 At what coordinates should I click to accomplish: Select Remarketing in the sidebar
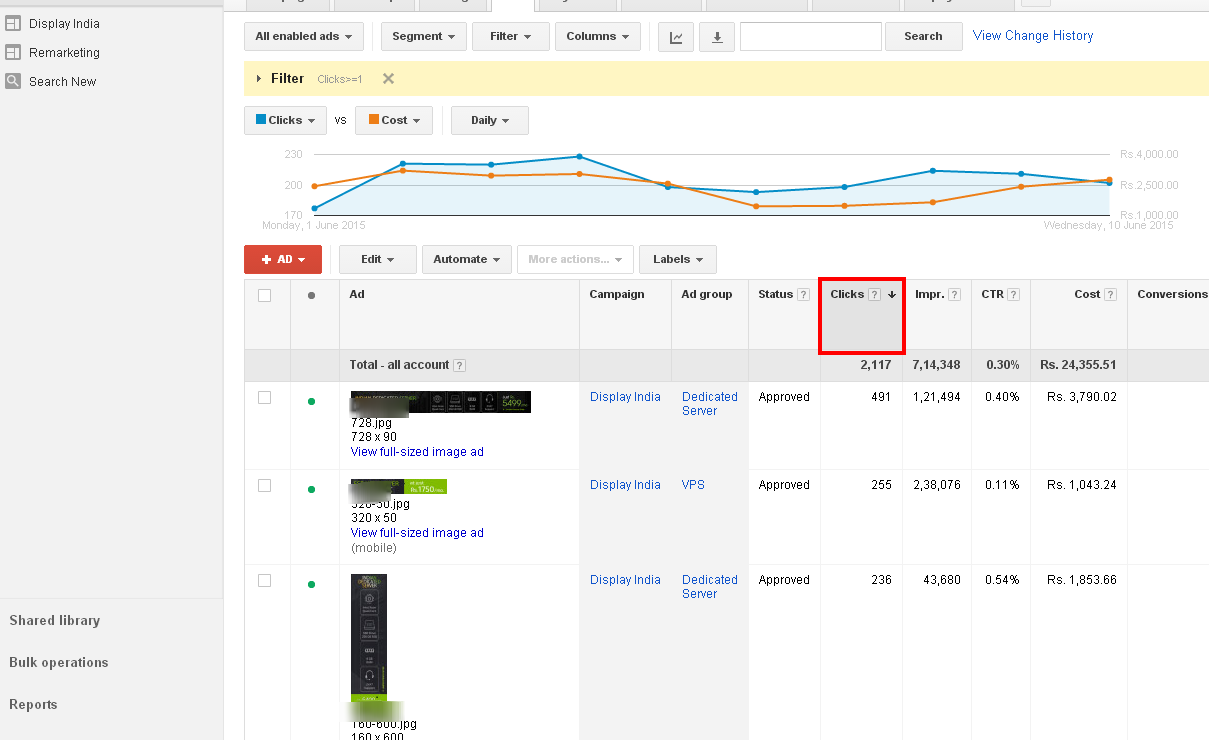[64, 52]
